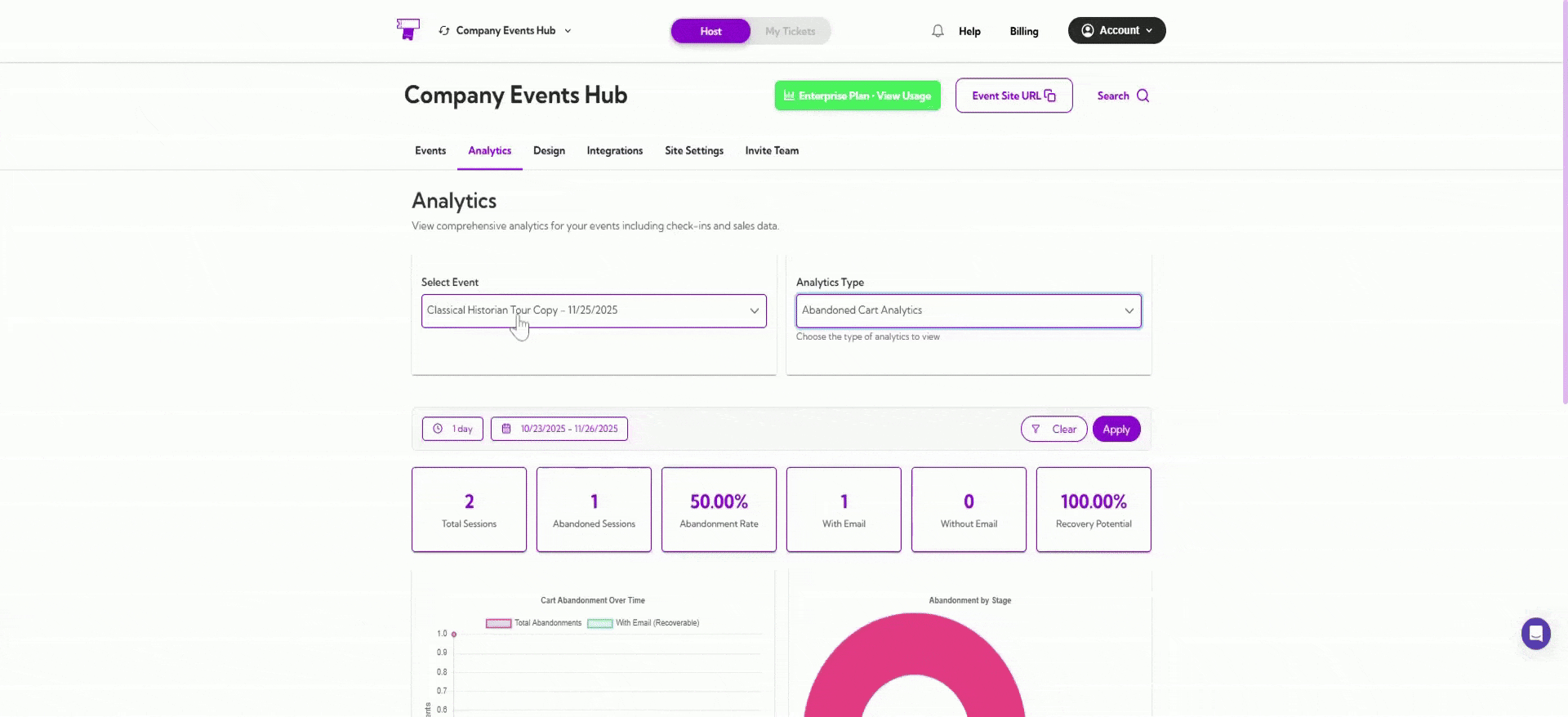Click the Analytics page heading

(x=454, y=201)
